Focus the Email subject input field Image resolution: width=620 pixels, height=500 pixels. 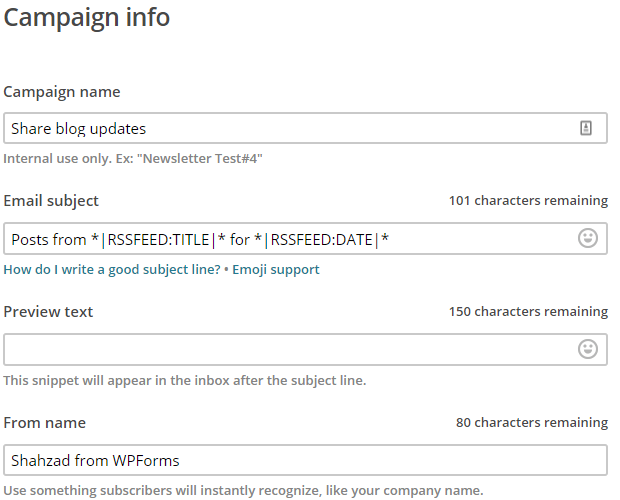[x=305, y=239]
